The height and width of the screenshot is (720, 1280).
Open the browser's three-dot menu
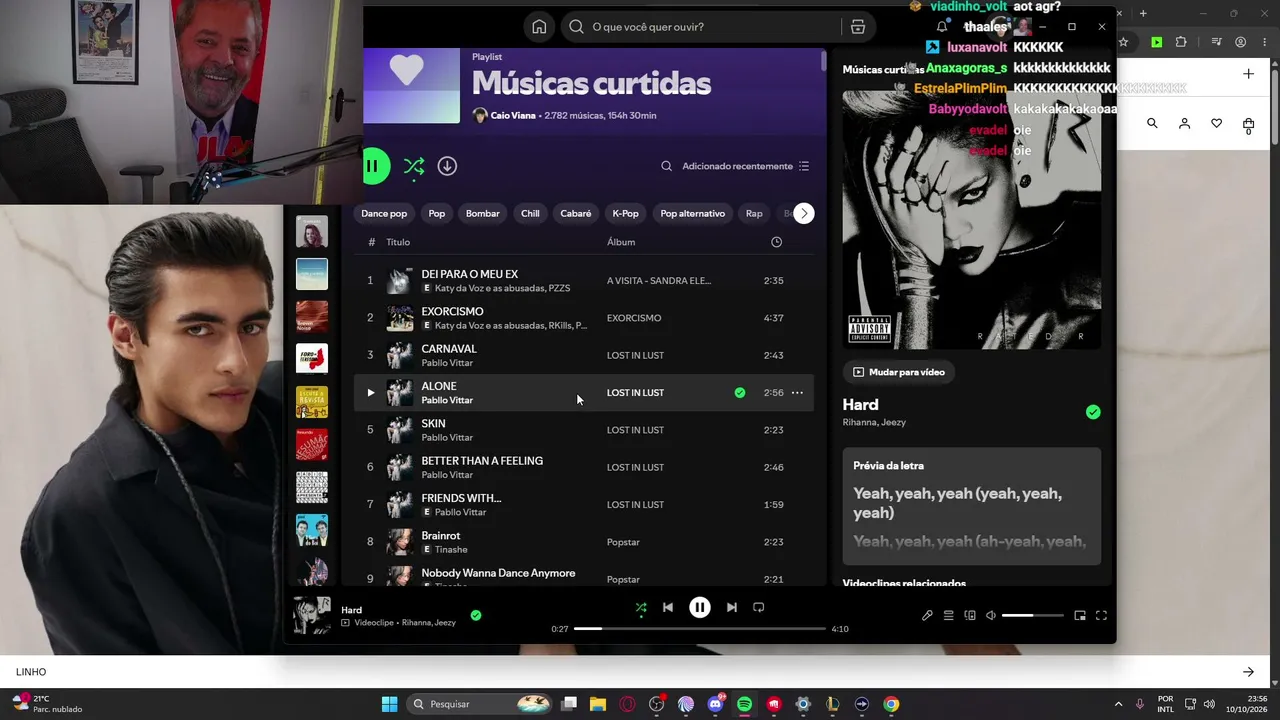[1267, 42]
